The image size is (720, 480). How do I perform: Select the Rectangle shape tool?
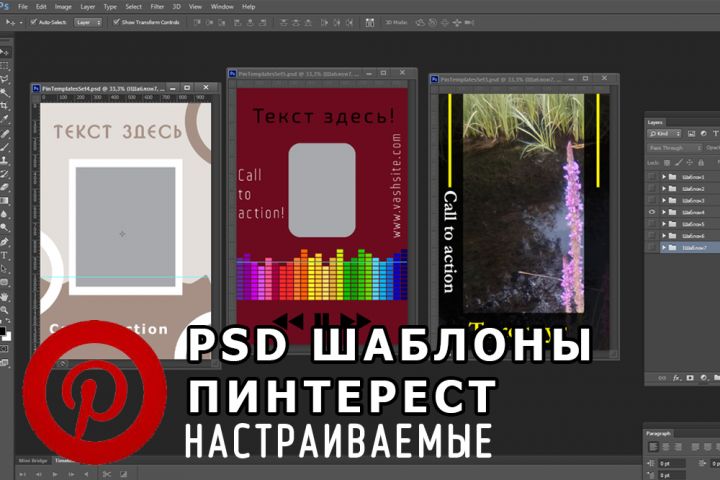4,282
